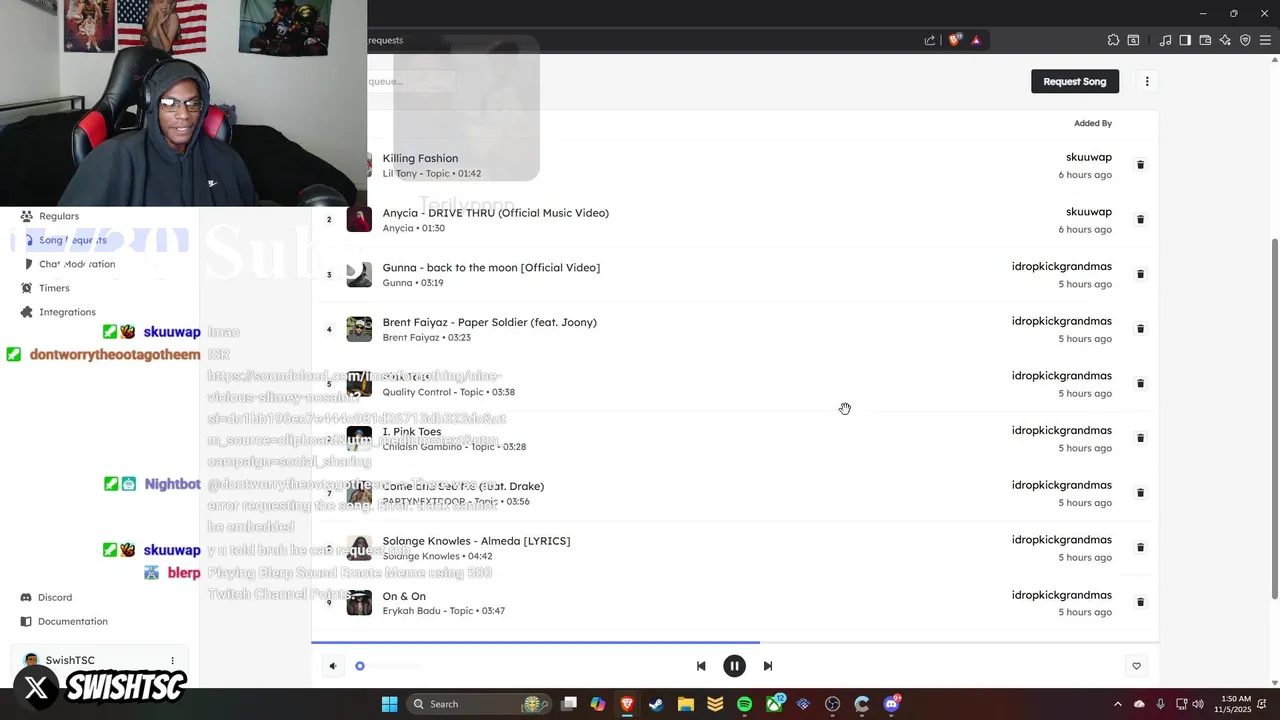This screenshot has width=1280, height=720.
Task: Open Spotify from the taskbar
Action: point(744,704)
